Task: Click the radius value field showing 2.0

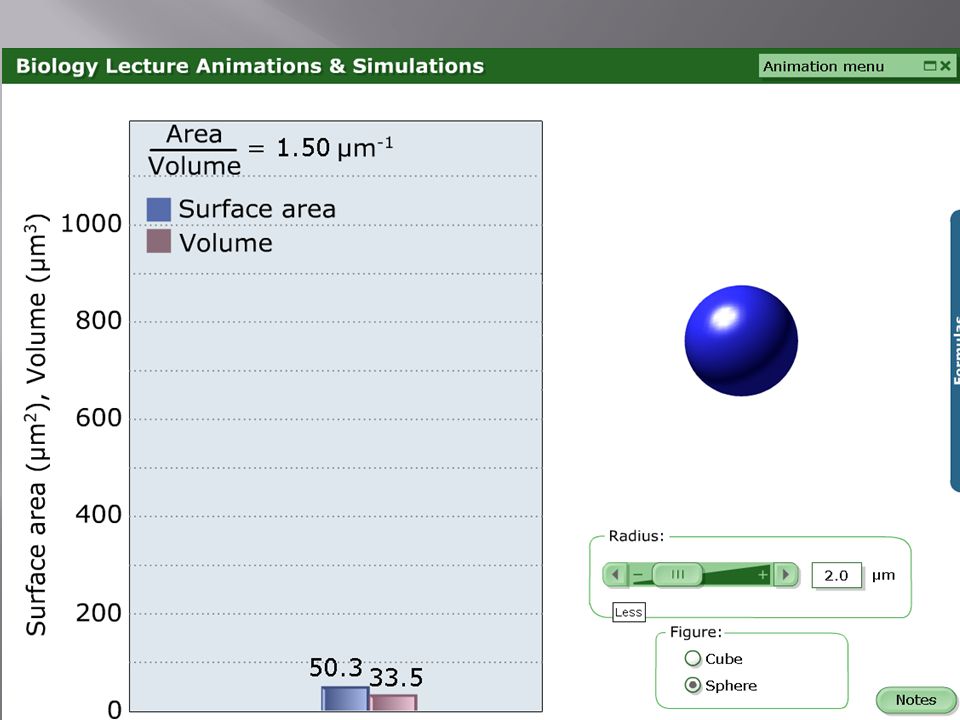Action: pos(836,575)
